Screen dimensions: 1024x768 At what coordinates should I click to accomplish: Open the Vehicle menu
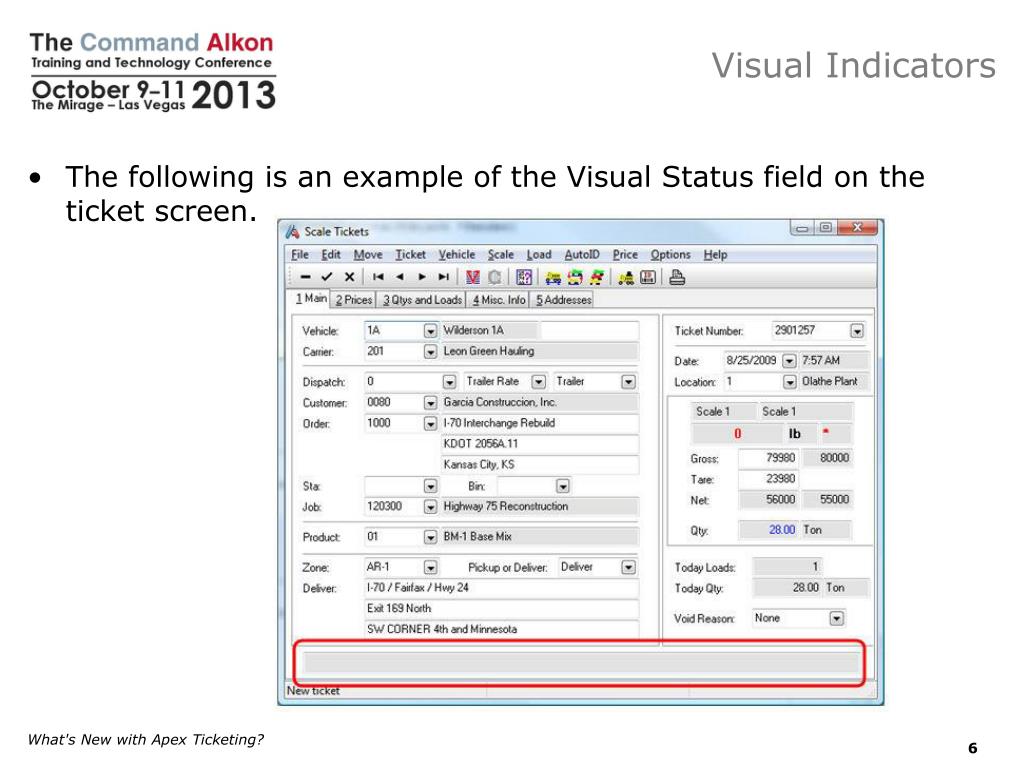[x=456, y=255]
